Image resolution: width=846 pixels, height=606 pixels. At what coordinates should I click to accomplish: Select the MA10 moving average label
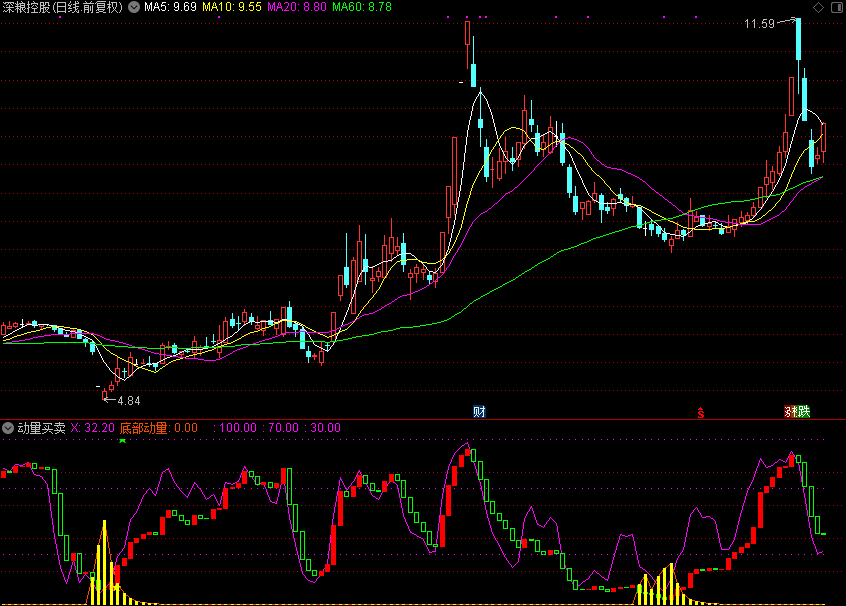click(x=232, y=7)
